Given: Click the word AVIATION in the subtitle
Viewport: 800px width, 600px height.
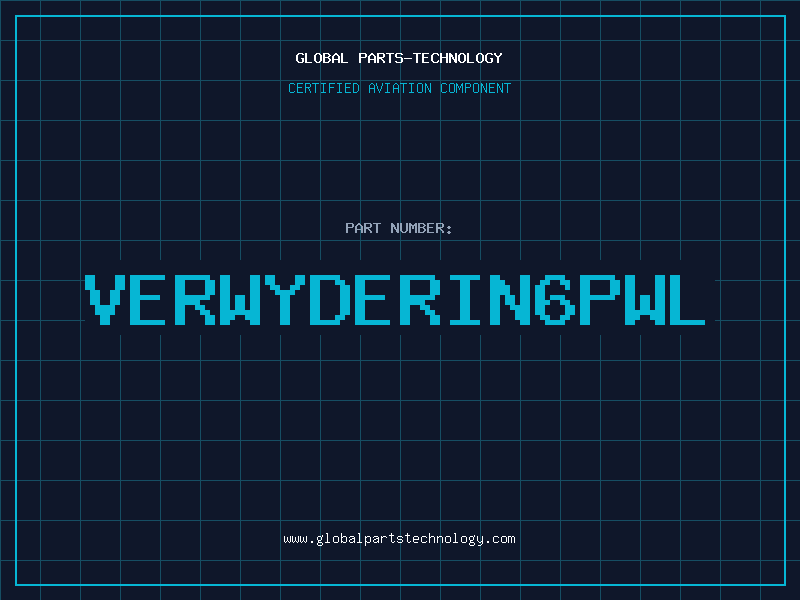Looking at the screenshot, I should pyautogui.click(x=400, y=88).
